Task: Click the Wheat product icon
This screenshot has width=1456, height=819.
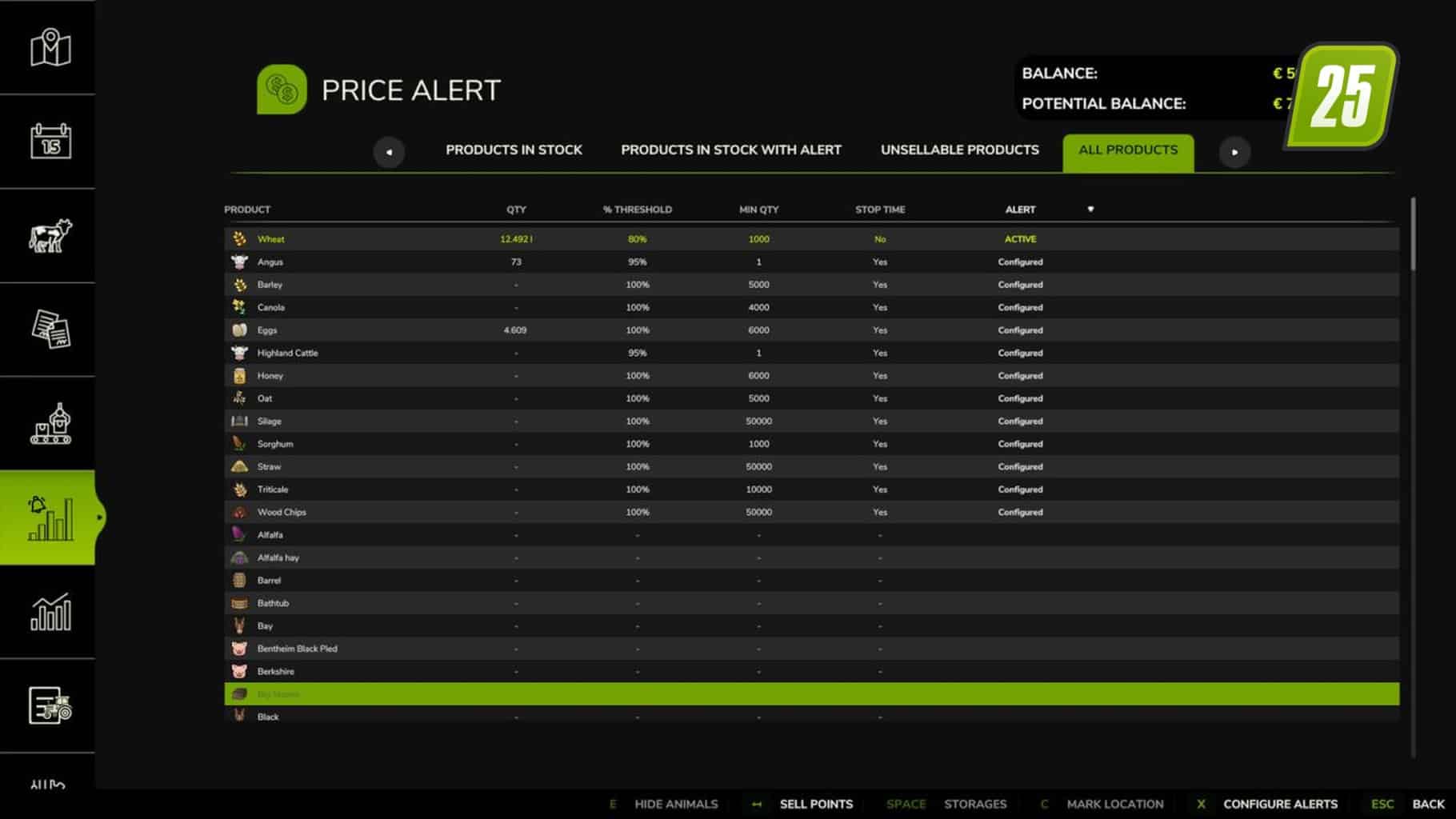Action: tap(239, 238)
